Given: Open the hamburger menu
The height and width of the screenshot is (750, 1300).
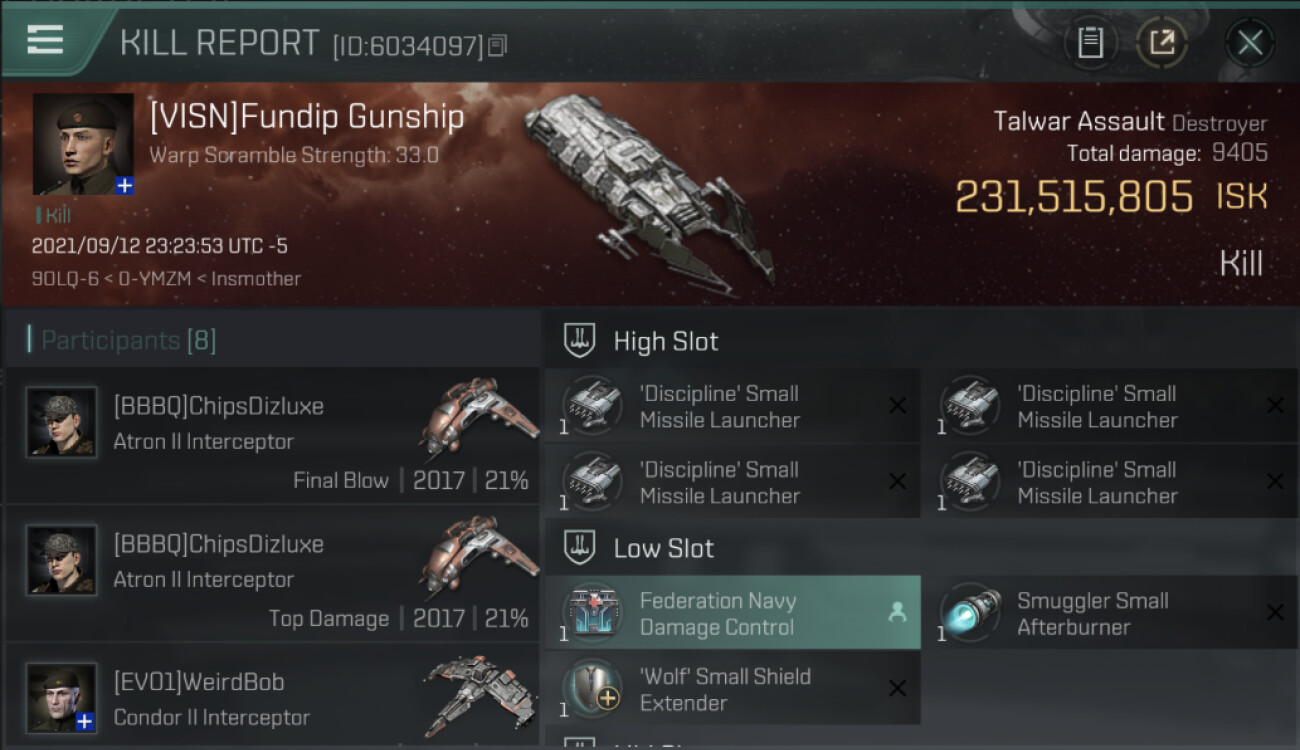Looking at the screenshot, I should click(45, 40).
